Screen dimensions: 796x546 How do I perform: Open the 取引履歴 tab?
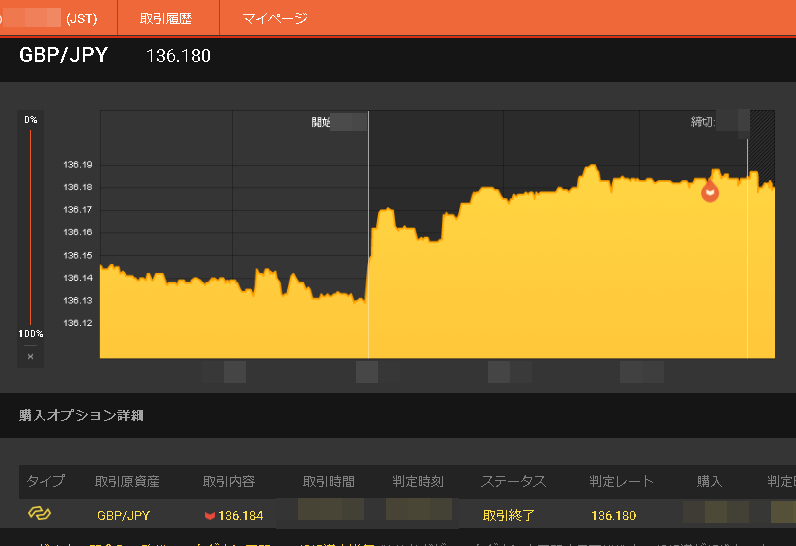[x=165, y=19]
